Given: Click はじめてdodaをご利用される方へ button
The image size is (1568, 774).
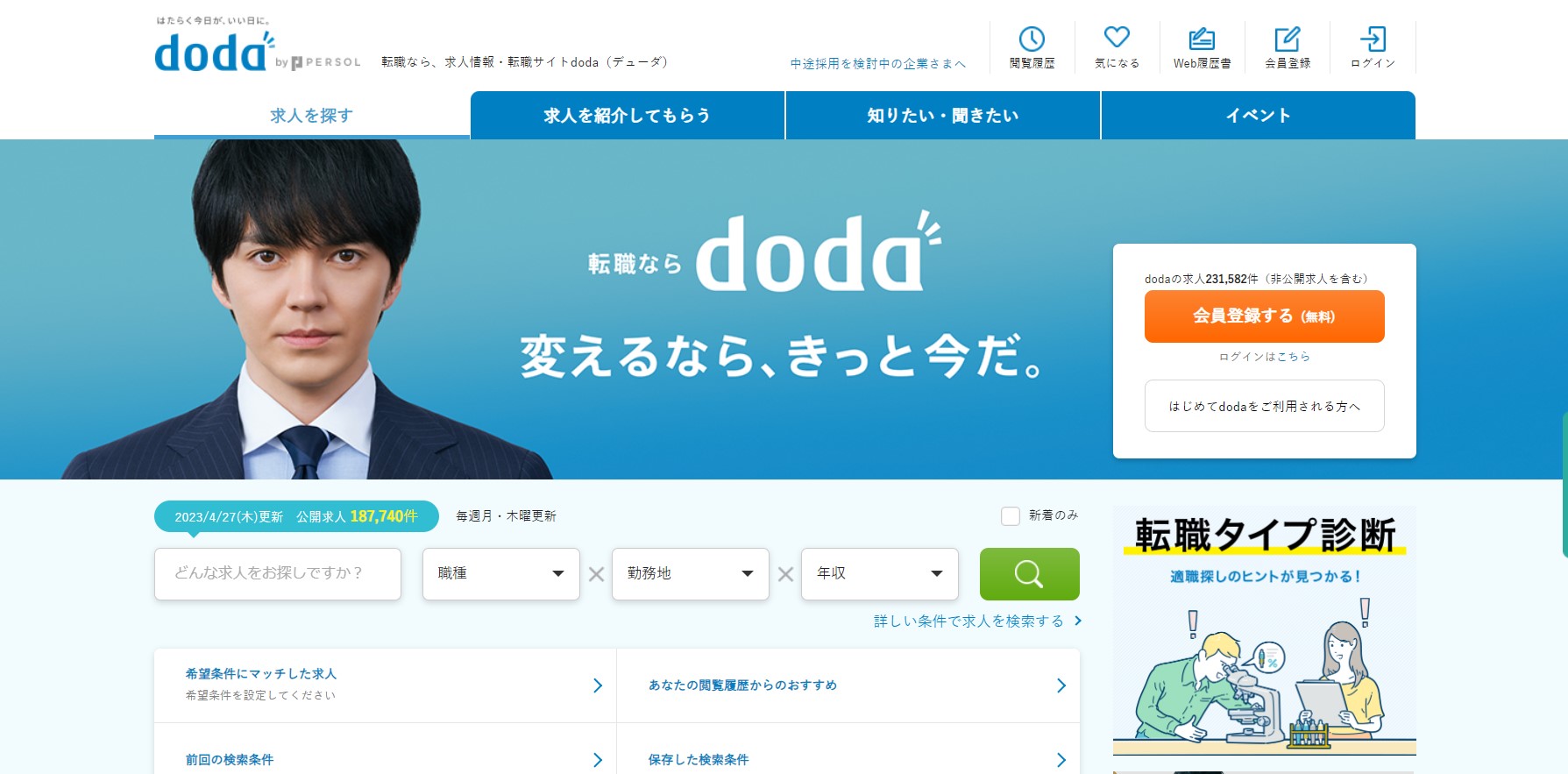Looking at the screenshot, I should [x=1265, y=406].
